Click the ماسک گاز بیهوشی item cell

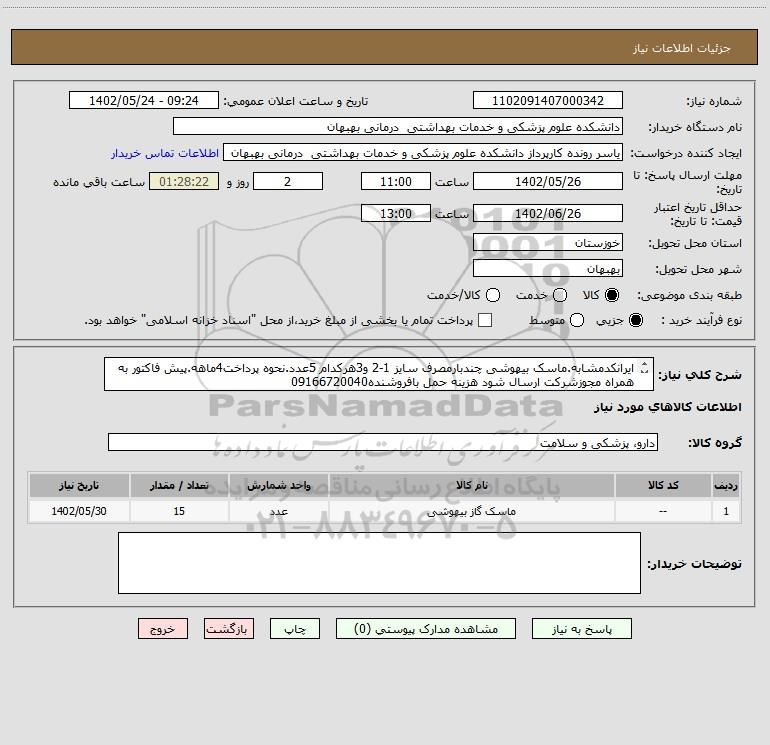471,511
